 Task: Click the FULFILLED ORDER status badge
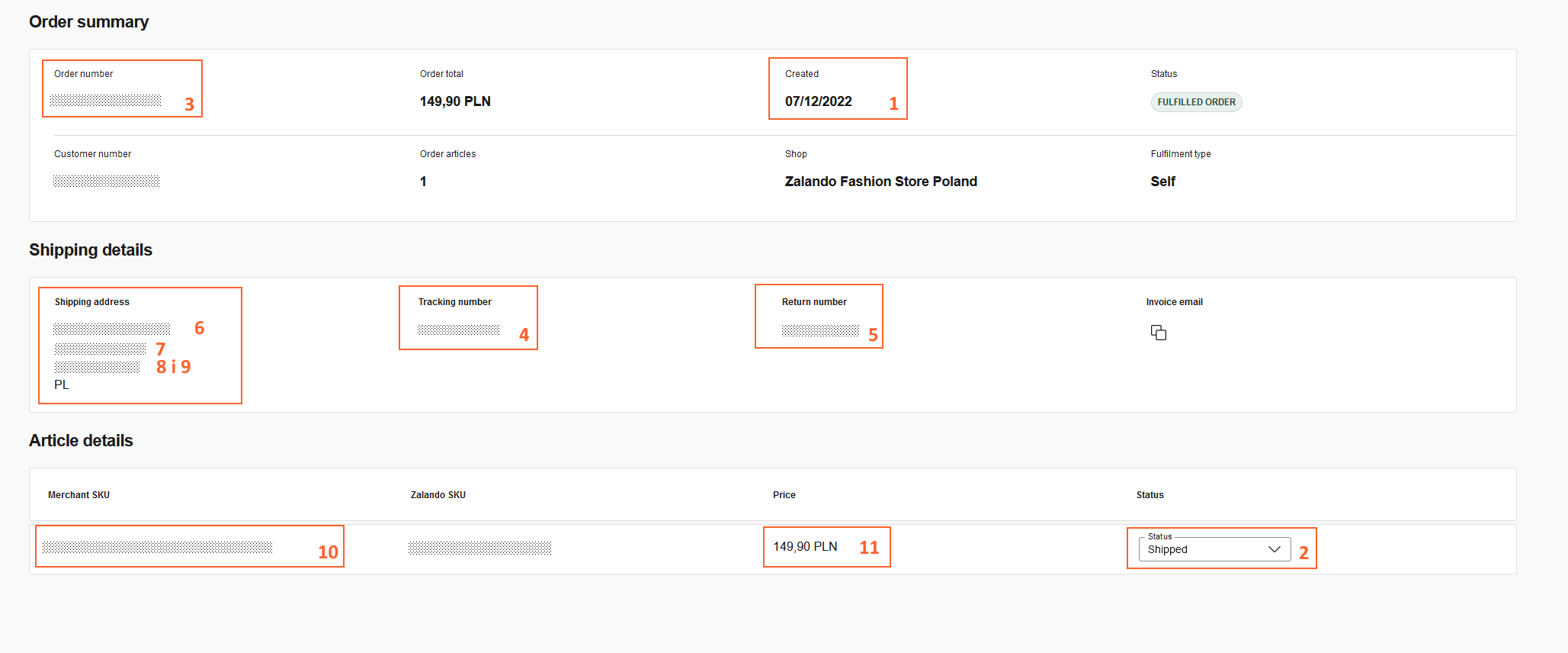(x=1195, y=102)
